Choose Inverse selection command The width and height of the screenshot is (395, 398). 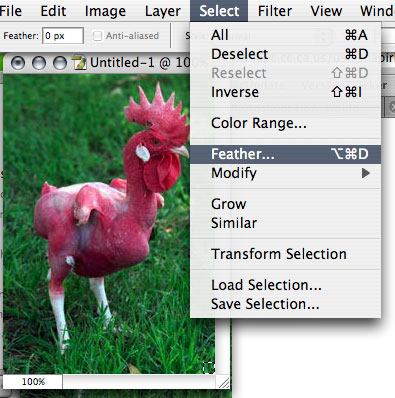click(285, 92)
